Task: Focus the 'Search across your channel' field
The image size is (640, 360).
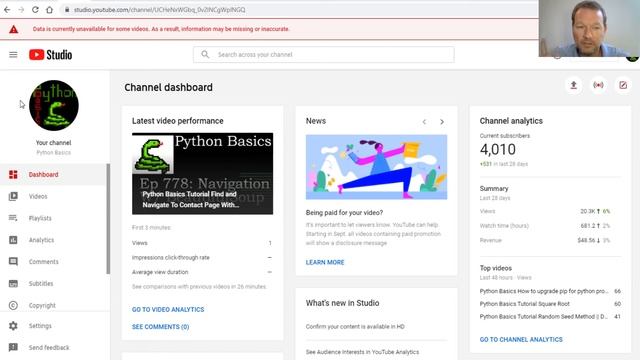Action: [x=324, y=54]
